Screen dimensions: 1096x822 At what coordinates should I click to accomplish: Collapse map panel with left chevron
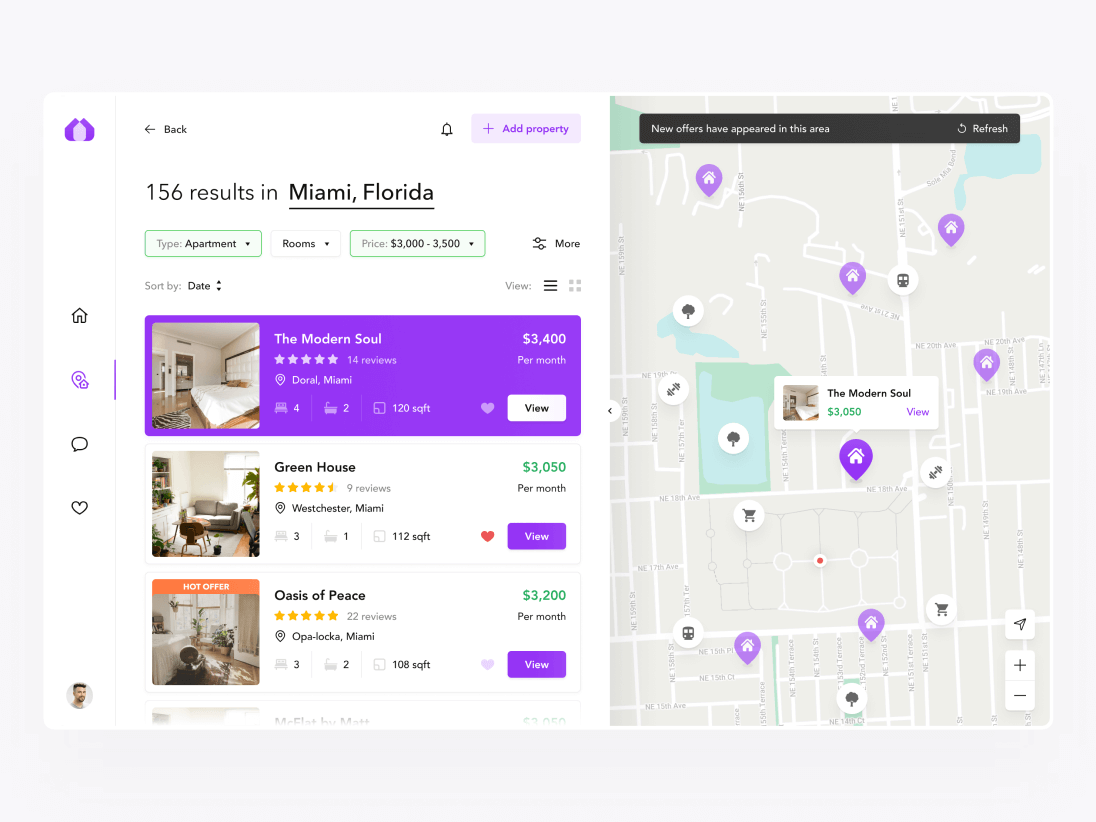point(610,411)
